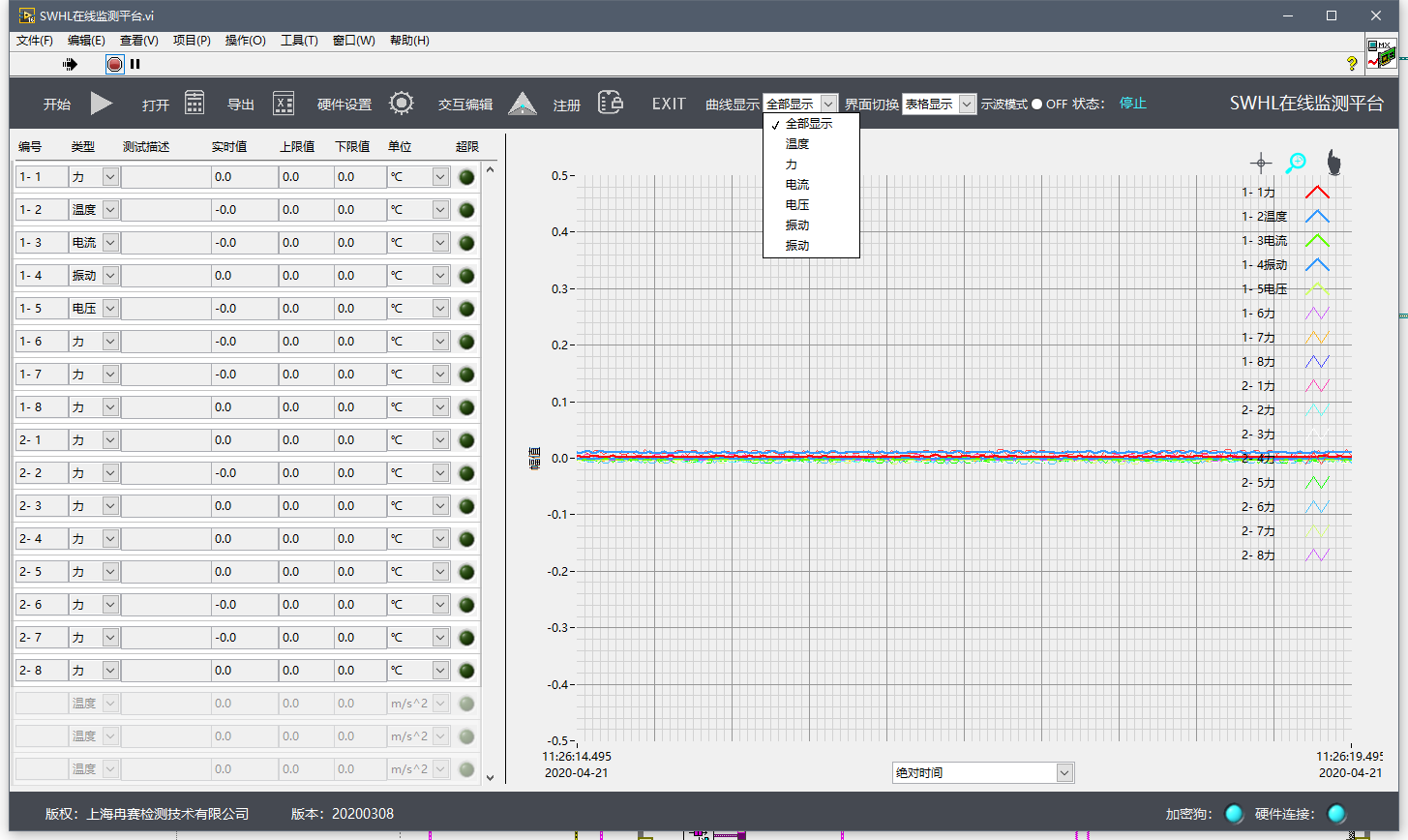Click the over-limit LED for row 1-5
Image resolution: width=1408 pixels, height=840 pixels.
[x=466, y=309]
